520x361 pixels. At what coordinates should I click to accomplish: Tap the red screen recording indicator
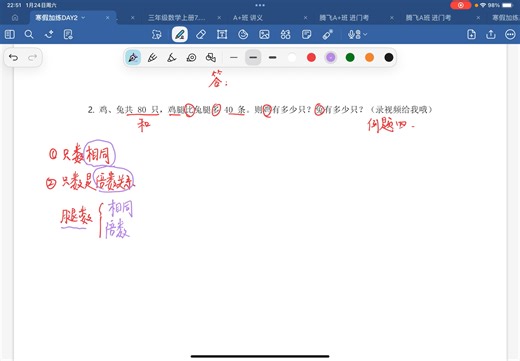(460, 5)
